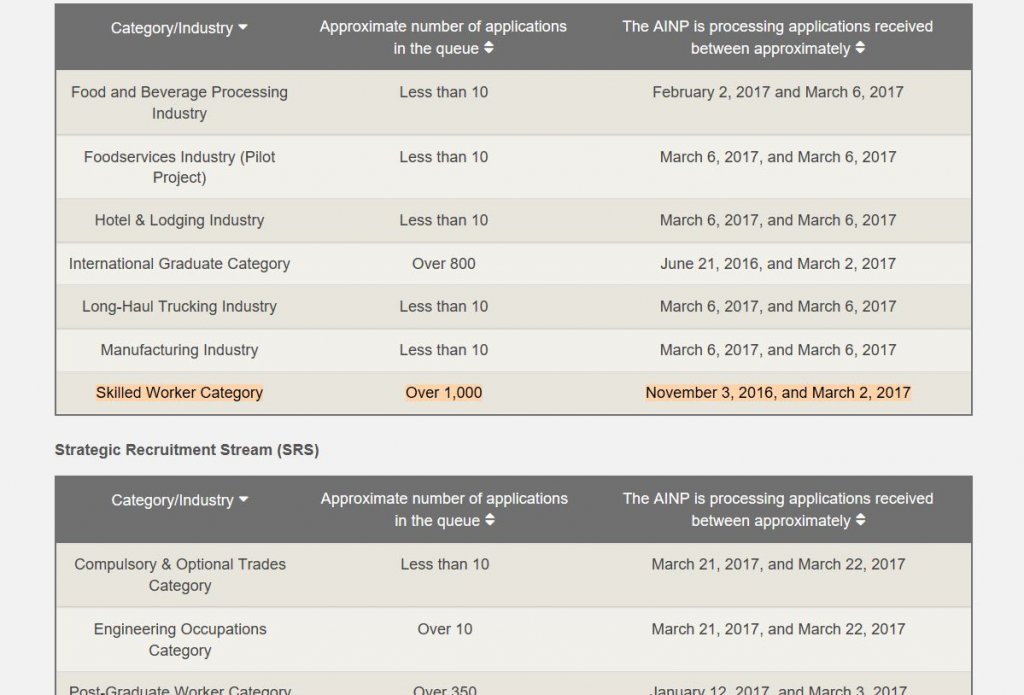
Task: Sort SRS table by applications in the queue icon
Action: (x=489, y=520)
